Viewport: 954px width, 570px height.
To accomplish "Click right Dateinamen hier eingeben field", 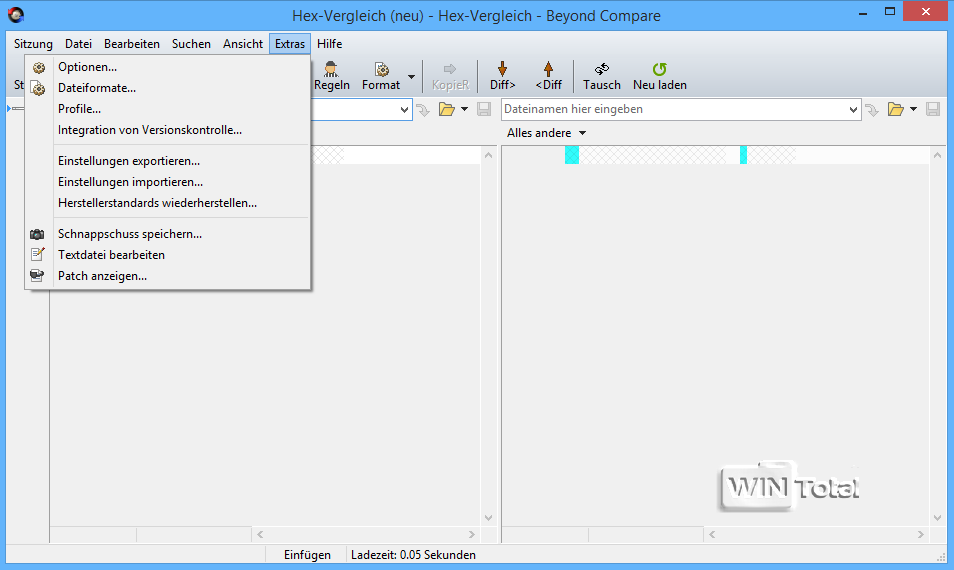I will [674, 109].
